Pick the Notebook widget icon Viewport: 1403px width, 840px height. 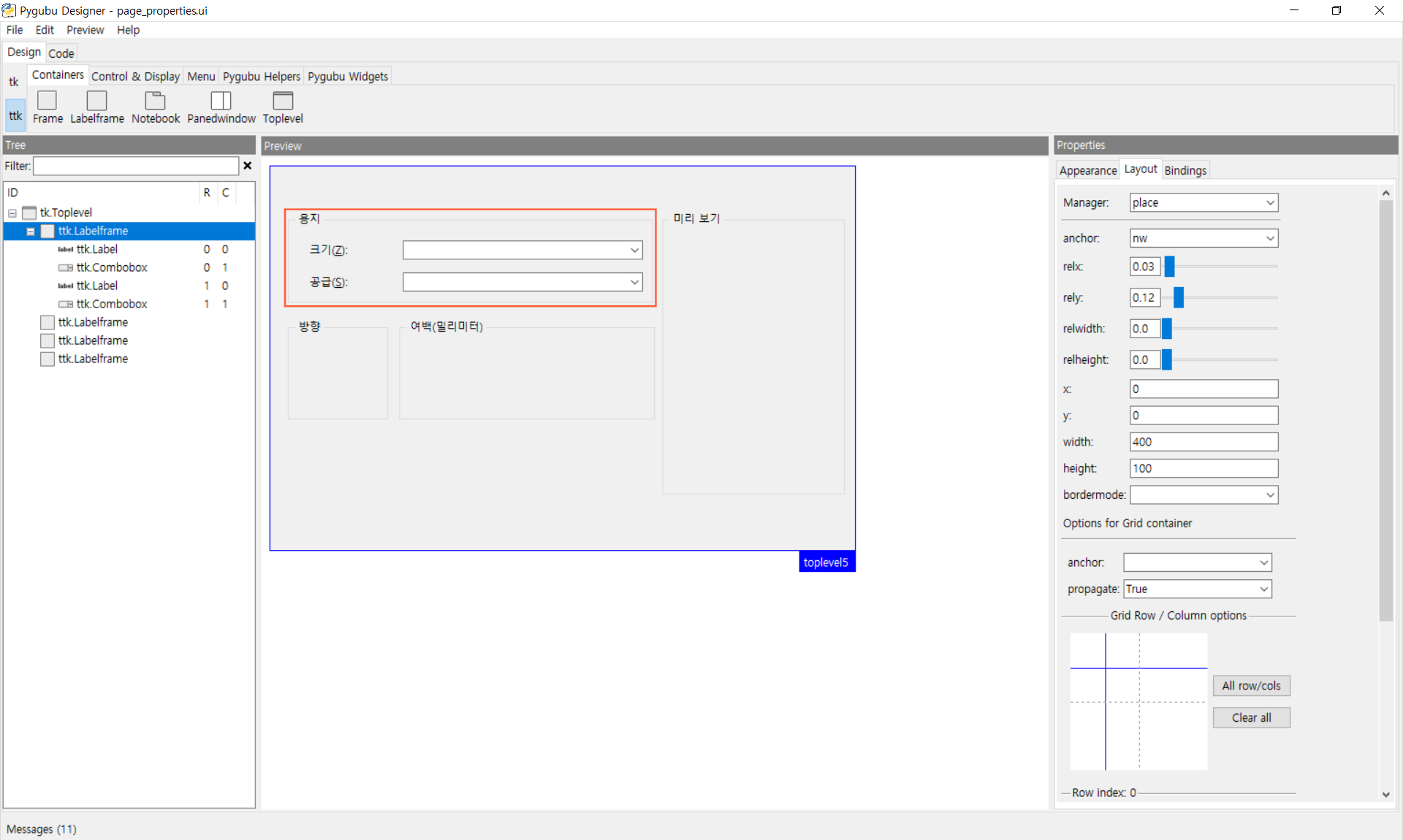coord(155,101)
